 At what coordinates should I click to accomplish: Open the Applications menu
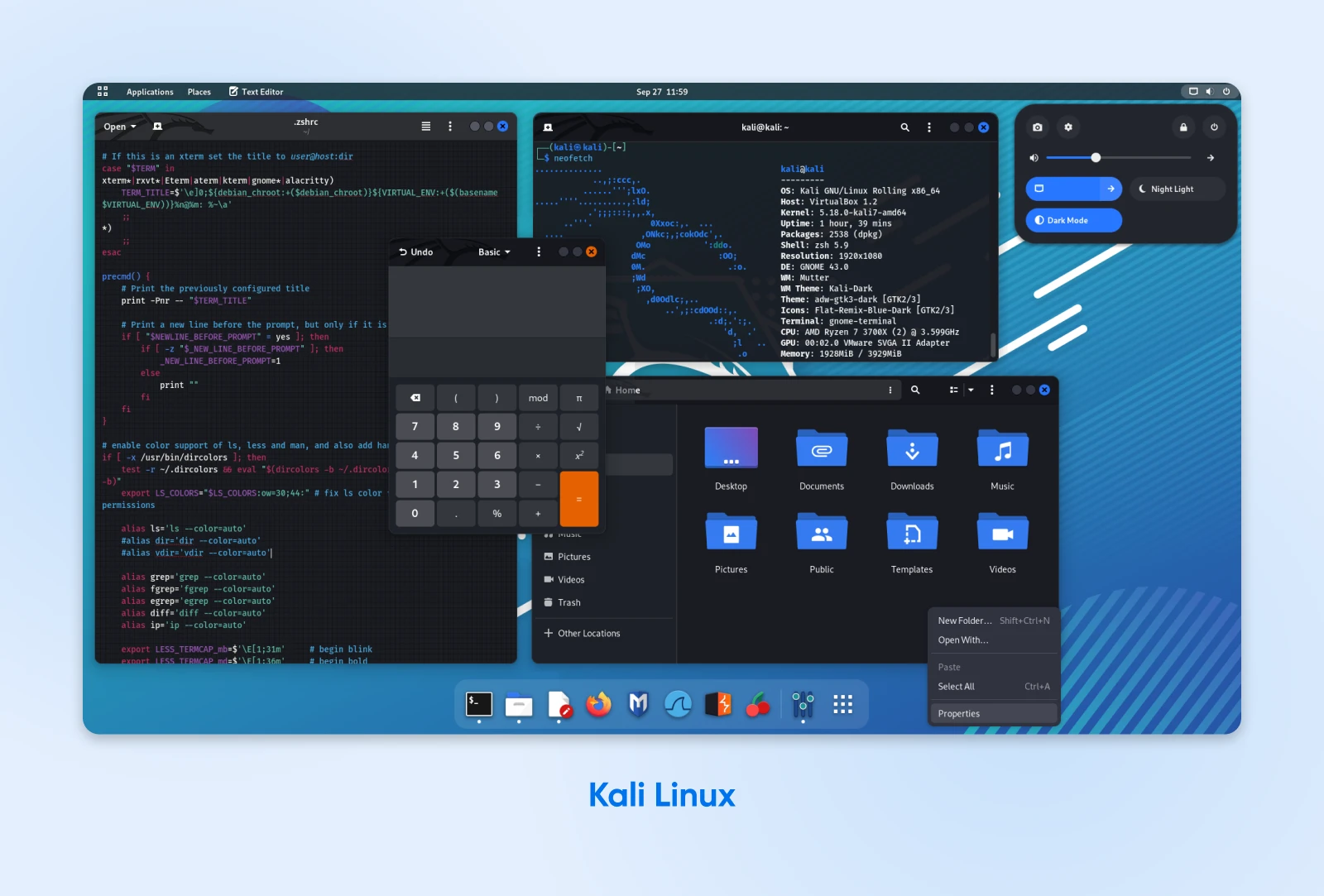150,92
